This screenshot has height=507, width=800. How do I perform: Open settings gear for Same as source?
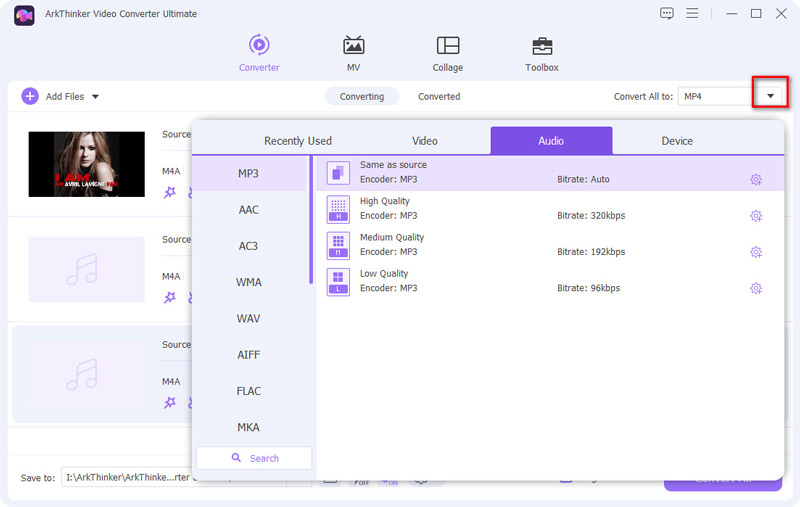tap(756, 180)
